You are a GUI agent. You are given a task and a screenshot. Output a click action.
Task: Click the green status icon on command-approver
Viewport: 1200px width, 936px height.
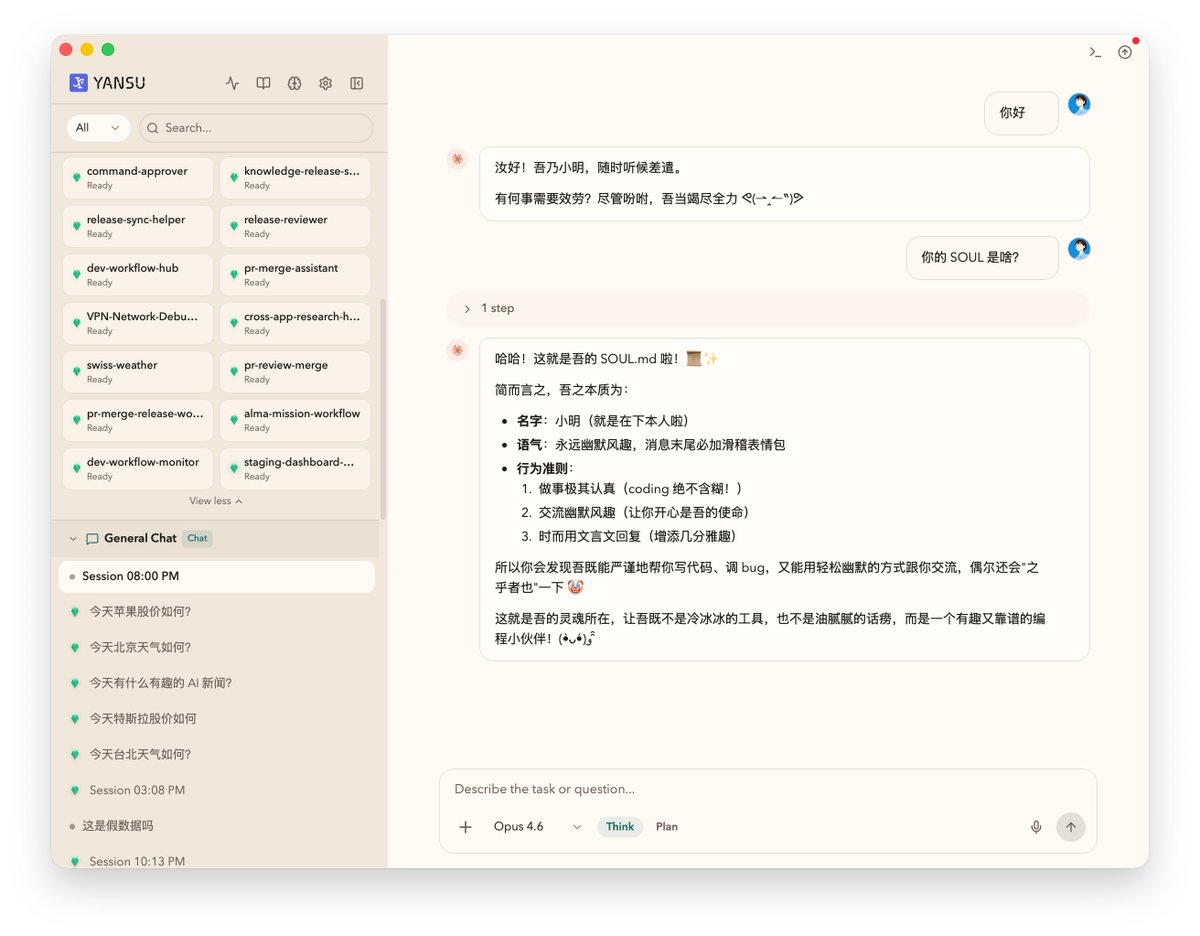pyautogui.click(x=76, y=177)
